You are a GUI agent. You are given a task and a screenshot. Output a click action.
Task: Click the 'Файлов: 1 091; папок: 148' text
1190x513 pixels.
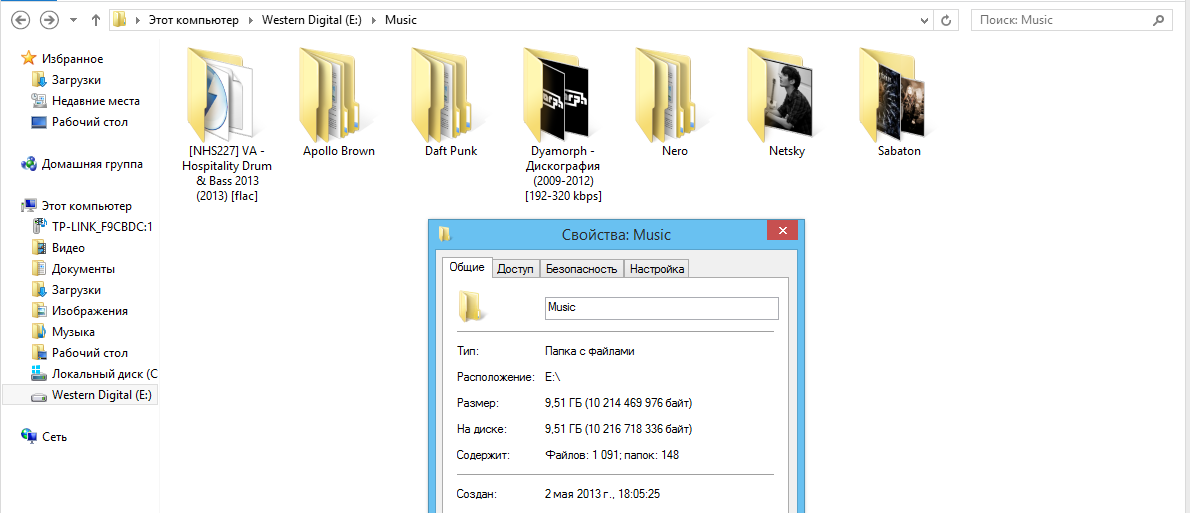coord(611,455)
